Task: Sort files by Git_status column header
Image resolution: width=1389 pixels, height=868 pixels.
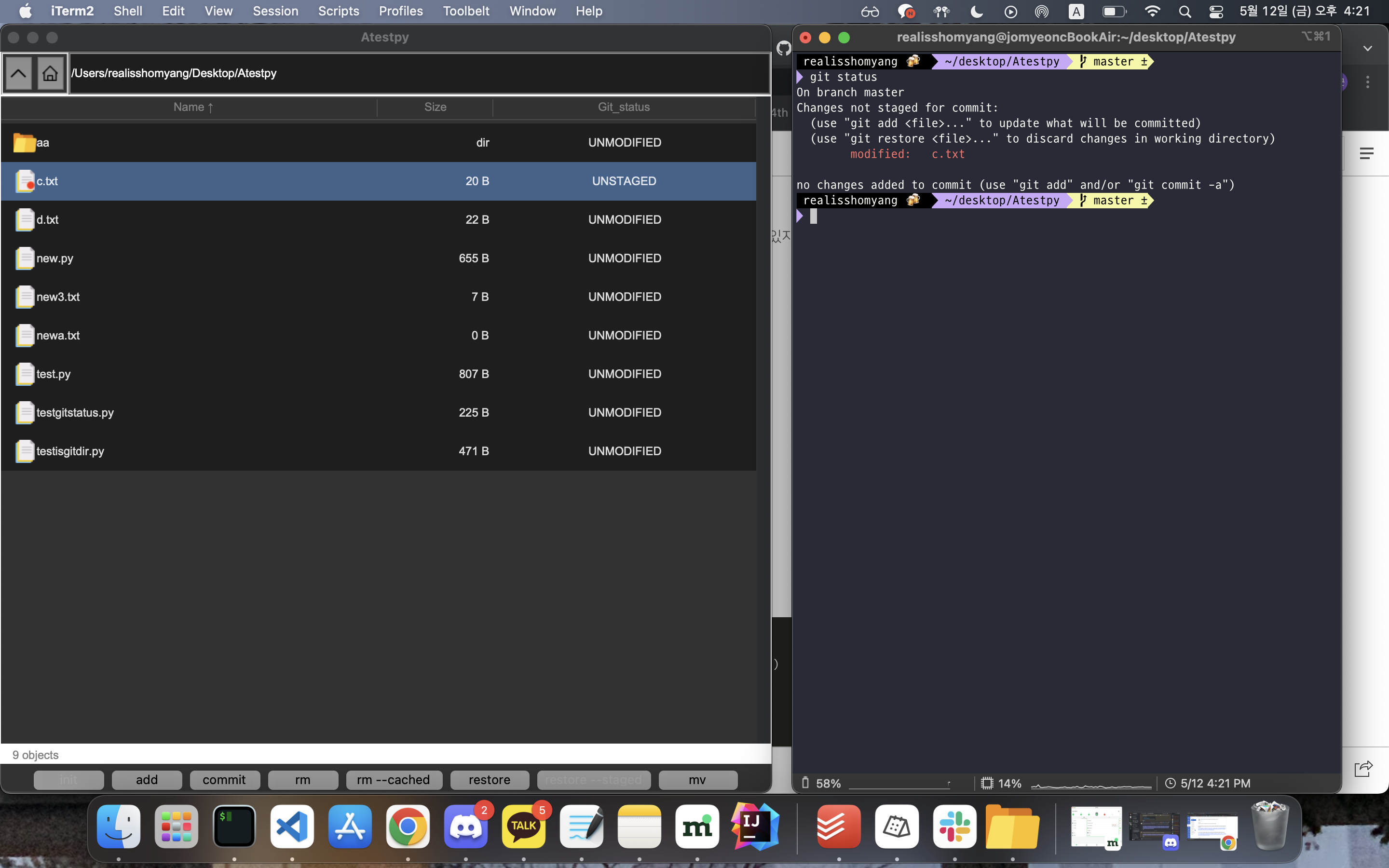Action: click(623, 108)
